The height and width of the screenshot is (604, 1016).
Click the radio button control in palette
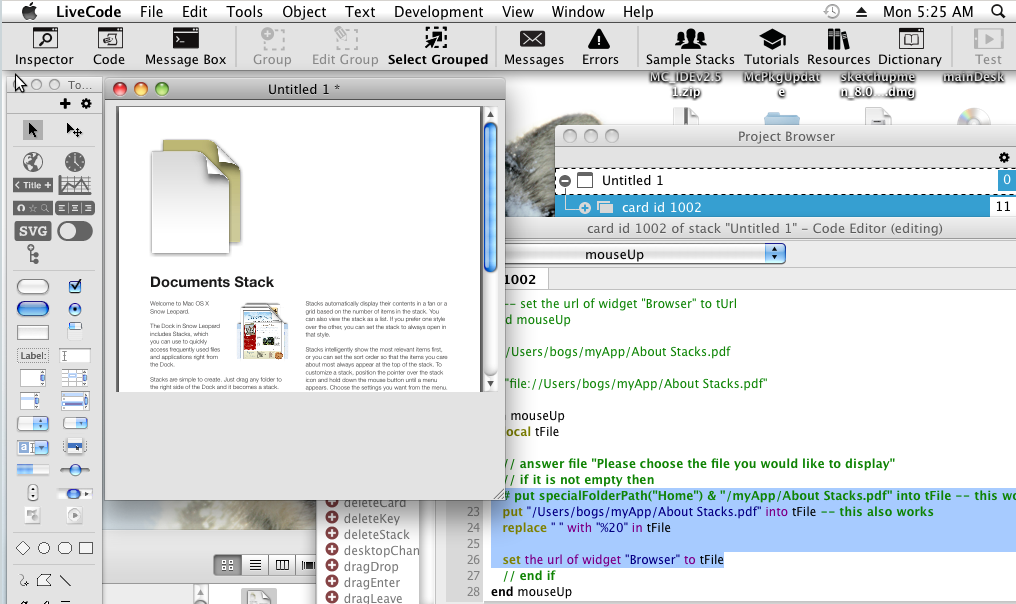click(x=75, y=309)
